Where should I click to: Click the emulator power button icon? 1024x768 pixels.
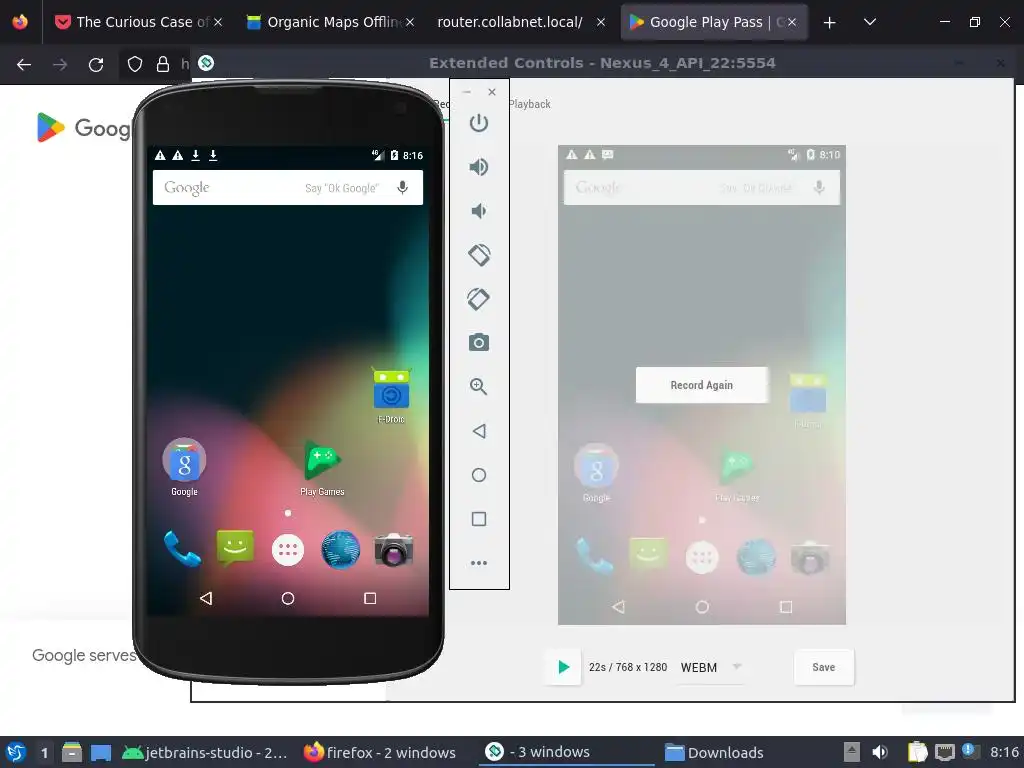[x=479, y=123]
